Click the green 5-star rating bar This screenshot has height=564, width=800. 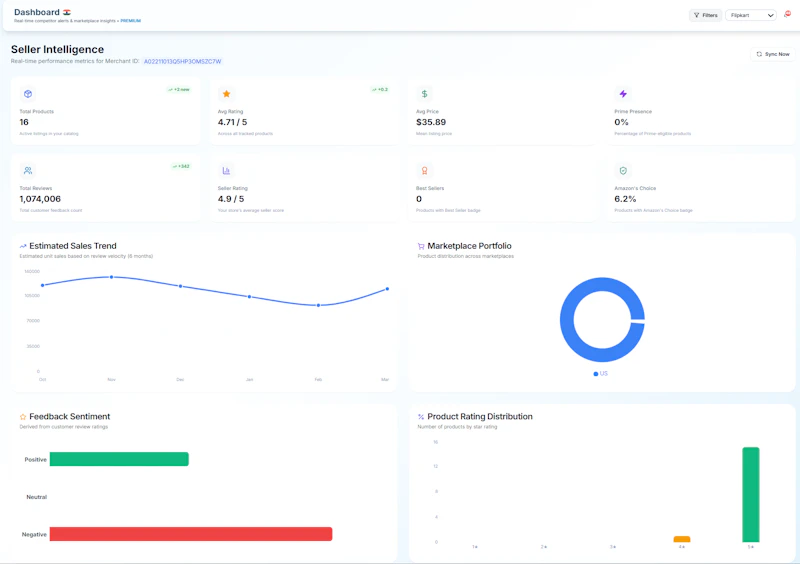pyautogui.click(x=751, y=495)
